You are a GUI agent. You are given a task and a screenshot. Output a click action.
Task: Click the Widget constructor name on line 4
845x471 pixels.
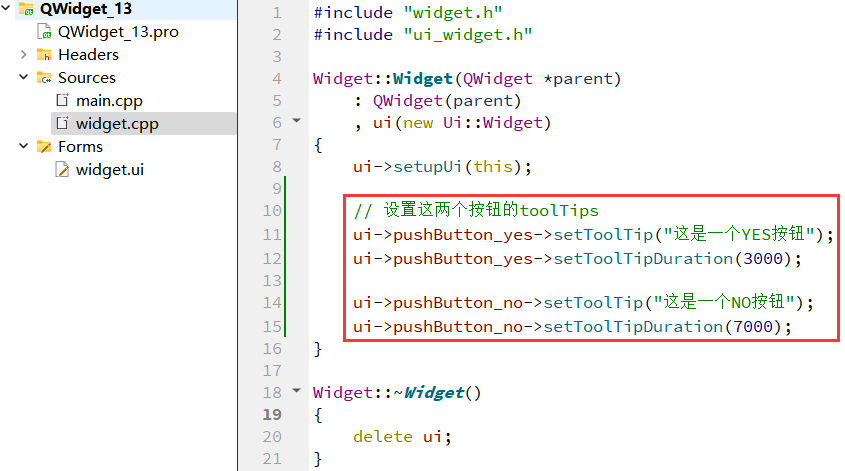422,79
